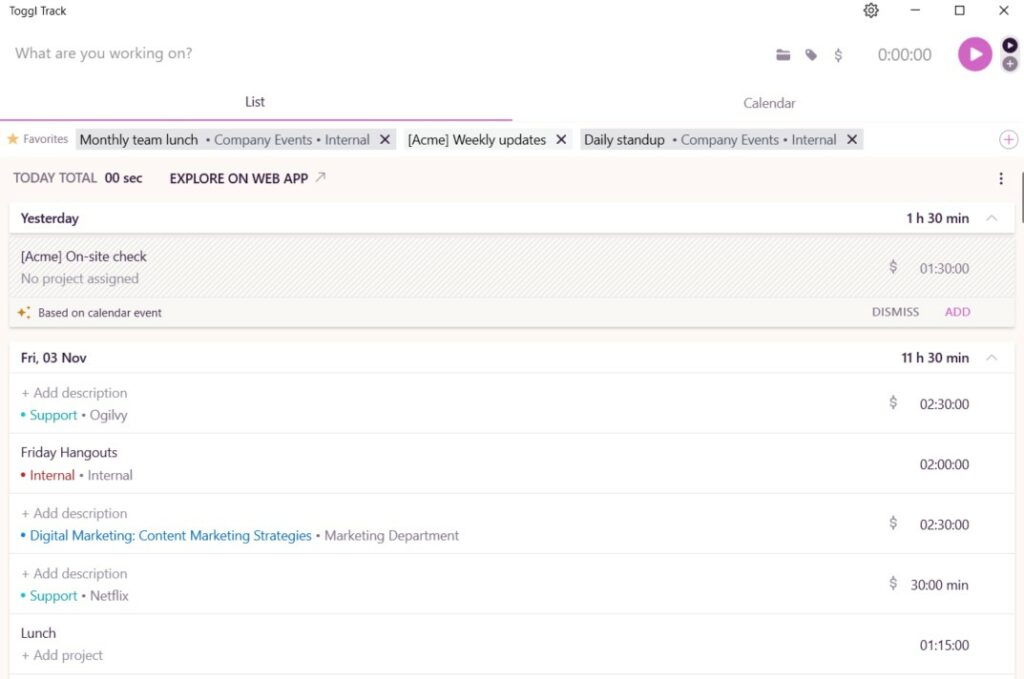Open the three-dot options menu
The width and height of the screenshot is (1024, 679).
(1001, 178)
